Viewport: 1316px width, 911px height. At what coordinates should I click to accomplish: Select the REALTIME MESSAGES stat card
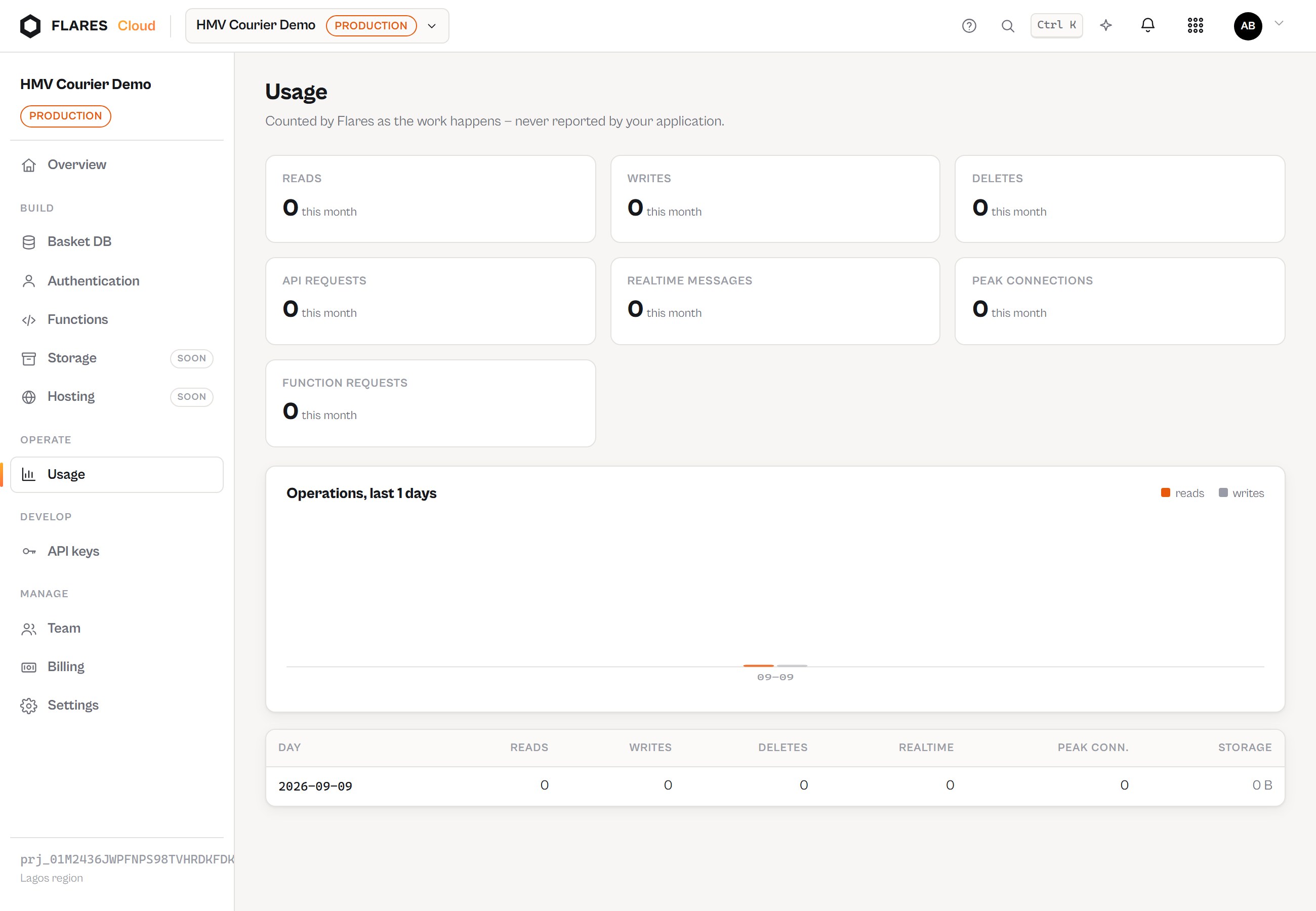pyautogui.click(x=775, y=301)
